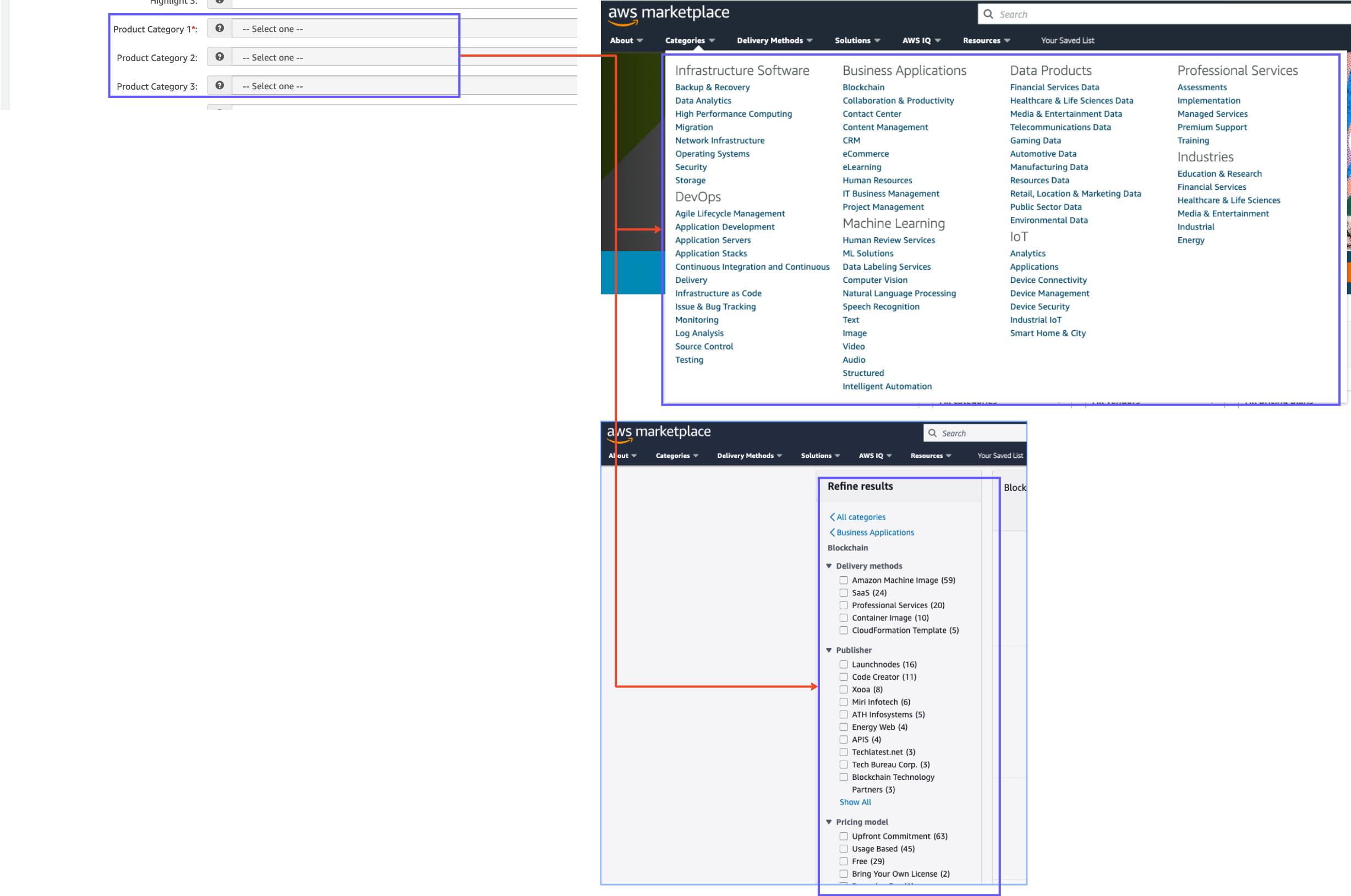Click help icon beside Product Category 2
1351x896 pixels.
coord(220,57)
